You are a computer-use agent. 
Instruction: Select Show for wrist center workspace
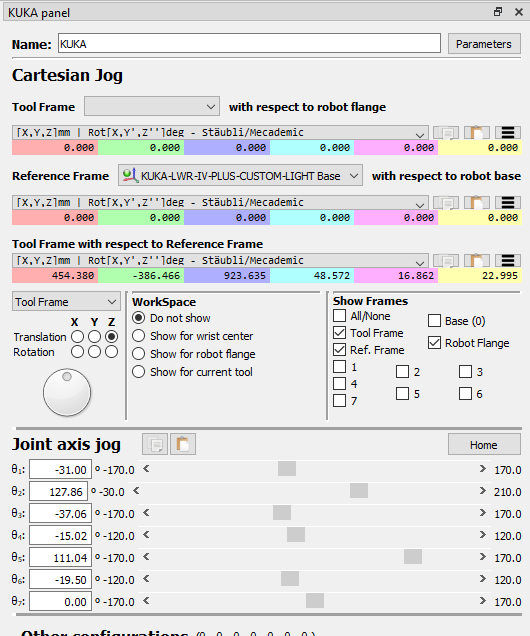coord(138,336)
